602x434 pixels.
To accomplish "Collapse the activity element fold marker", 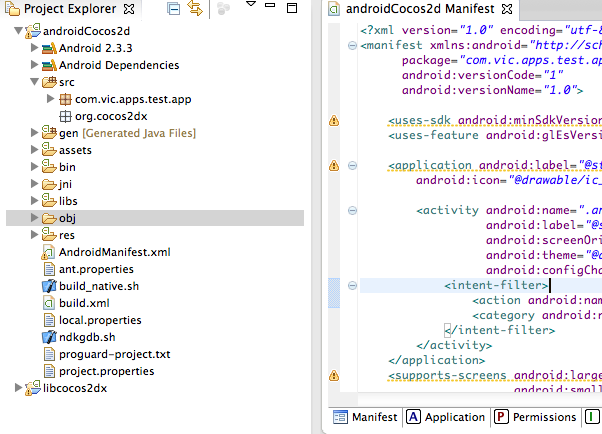I will (x=352, y=210).
